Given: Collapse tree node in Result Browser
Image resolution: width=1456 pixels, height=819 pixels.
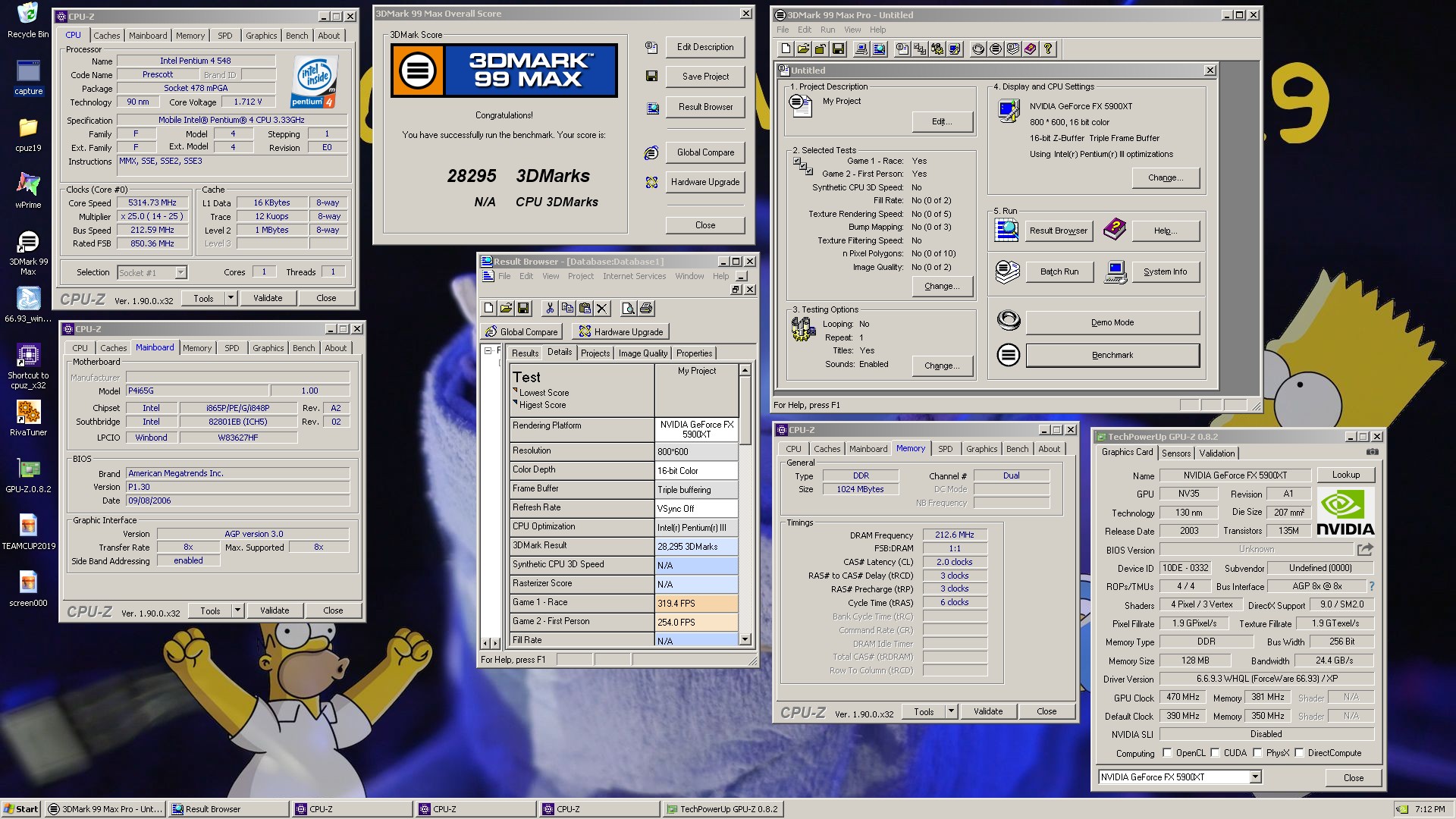Looking at the screenshot, I should (488, 350).
